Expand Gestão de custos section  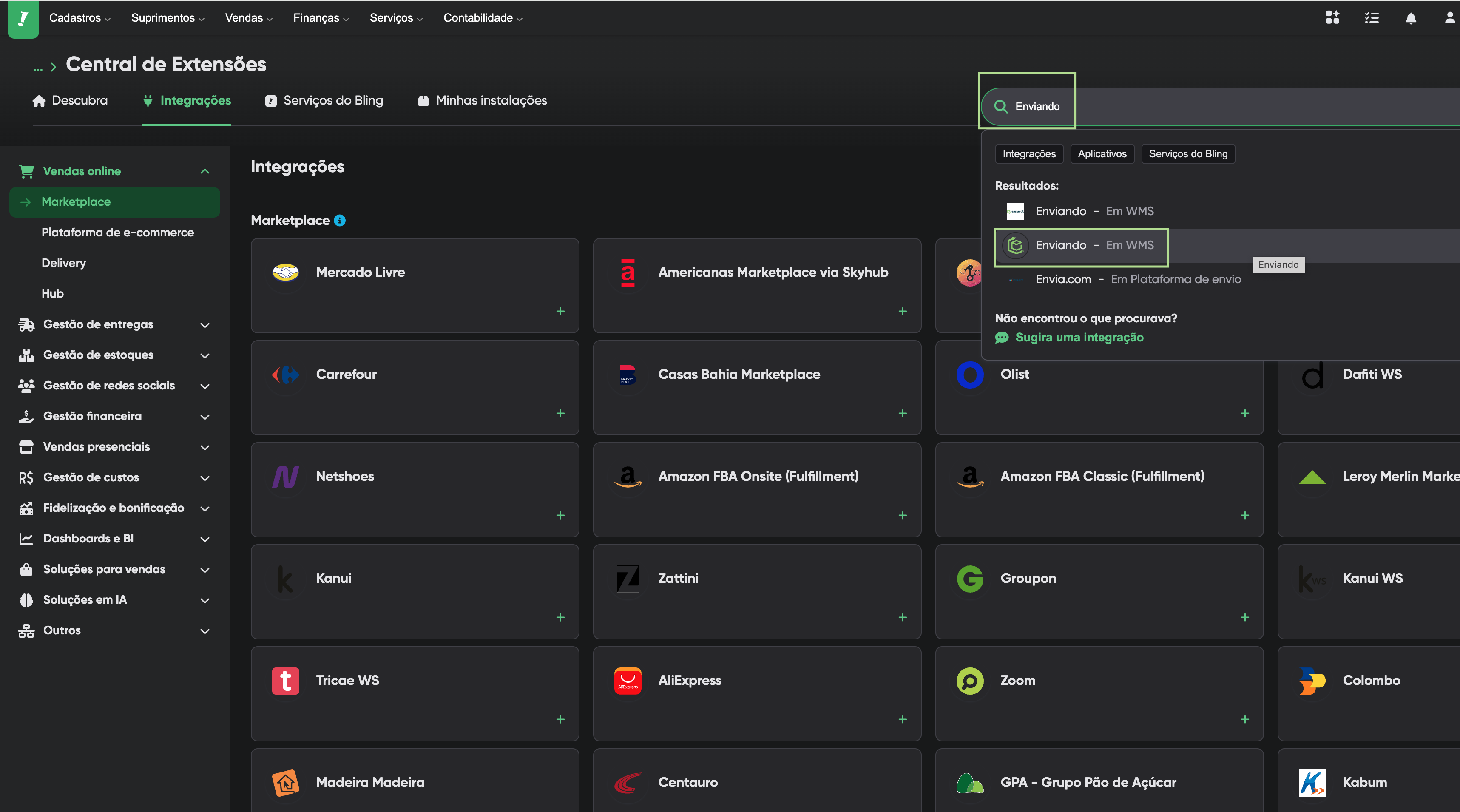114,477
